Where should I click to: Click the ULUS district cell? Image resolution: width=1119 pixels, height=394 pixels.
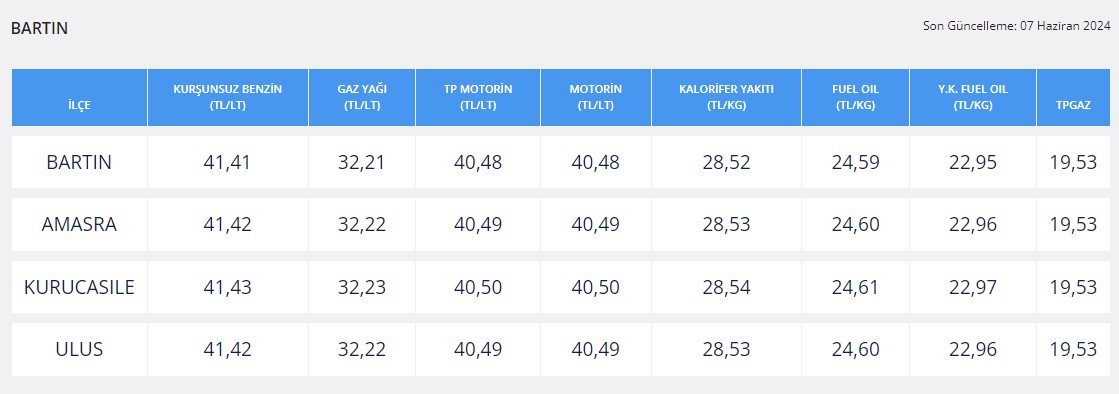tap(79, 350)
